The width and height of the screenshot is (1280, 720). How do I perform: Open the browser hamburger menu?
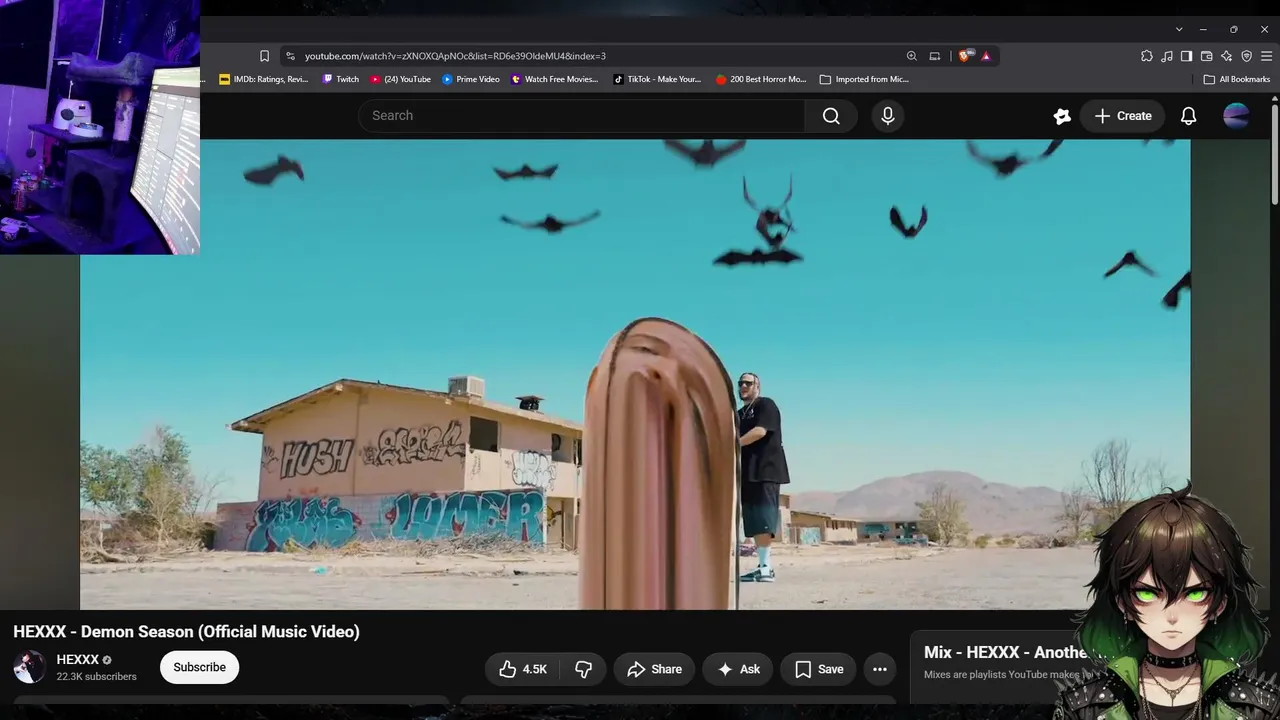click(1266, 56)
